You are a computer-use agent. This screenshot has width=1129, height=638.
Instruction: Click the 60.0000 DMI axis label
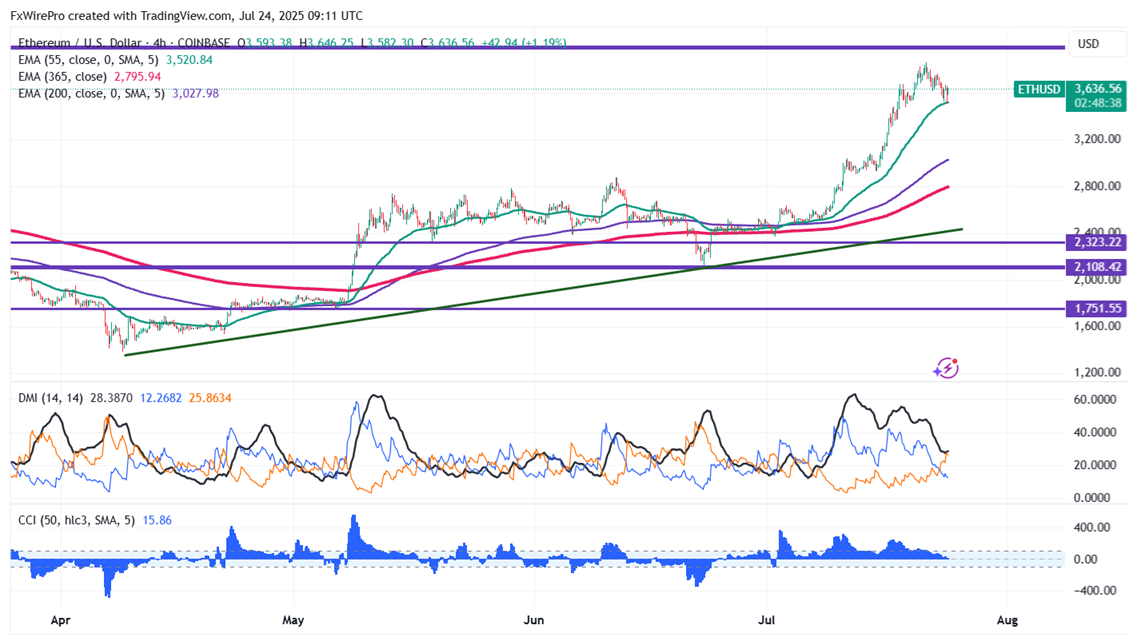[1095, 400]
